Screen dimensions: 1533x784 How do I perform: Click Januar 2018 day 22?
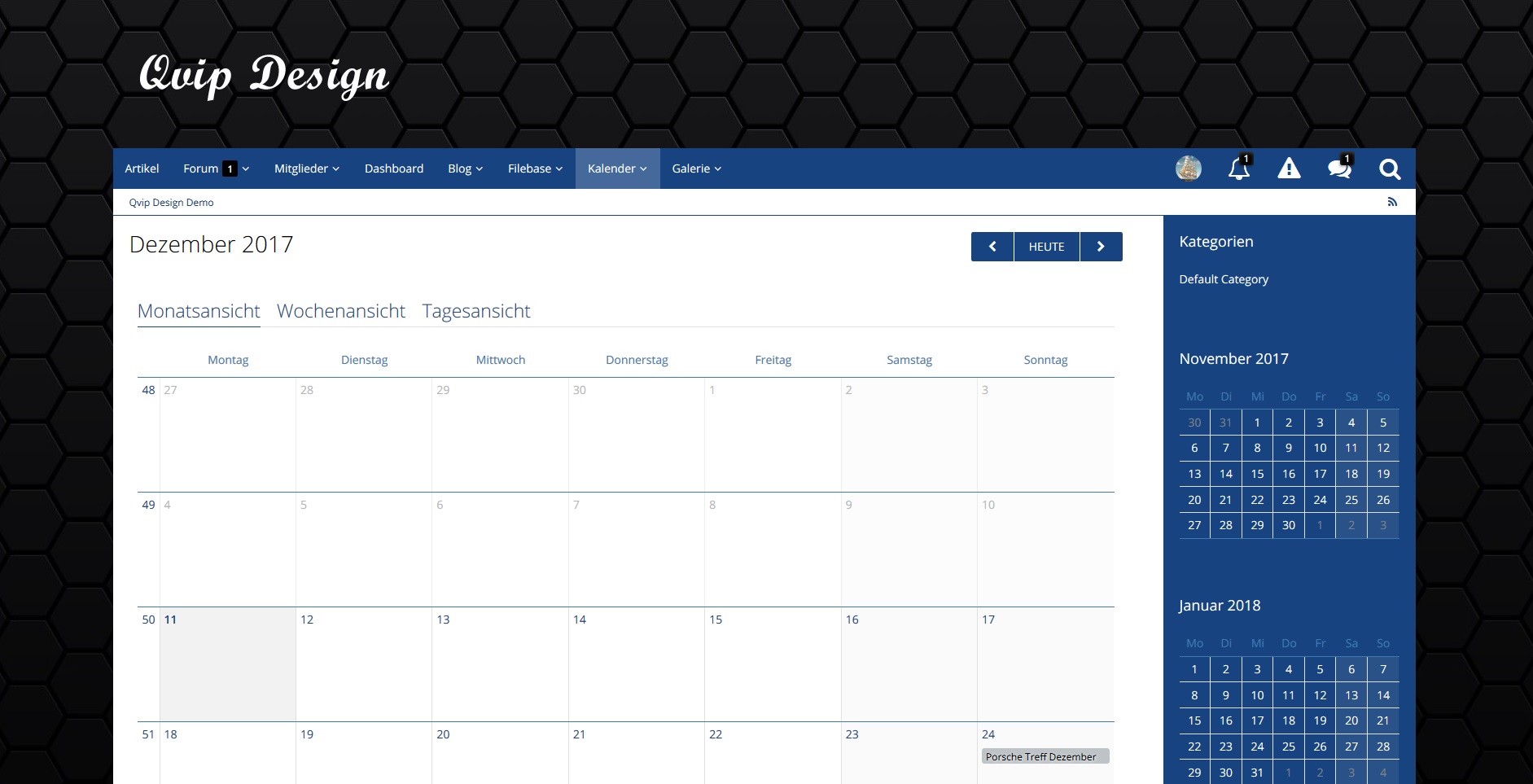pos(1194,747)
